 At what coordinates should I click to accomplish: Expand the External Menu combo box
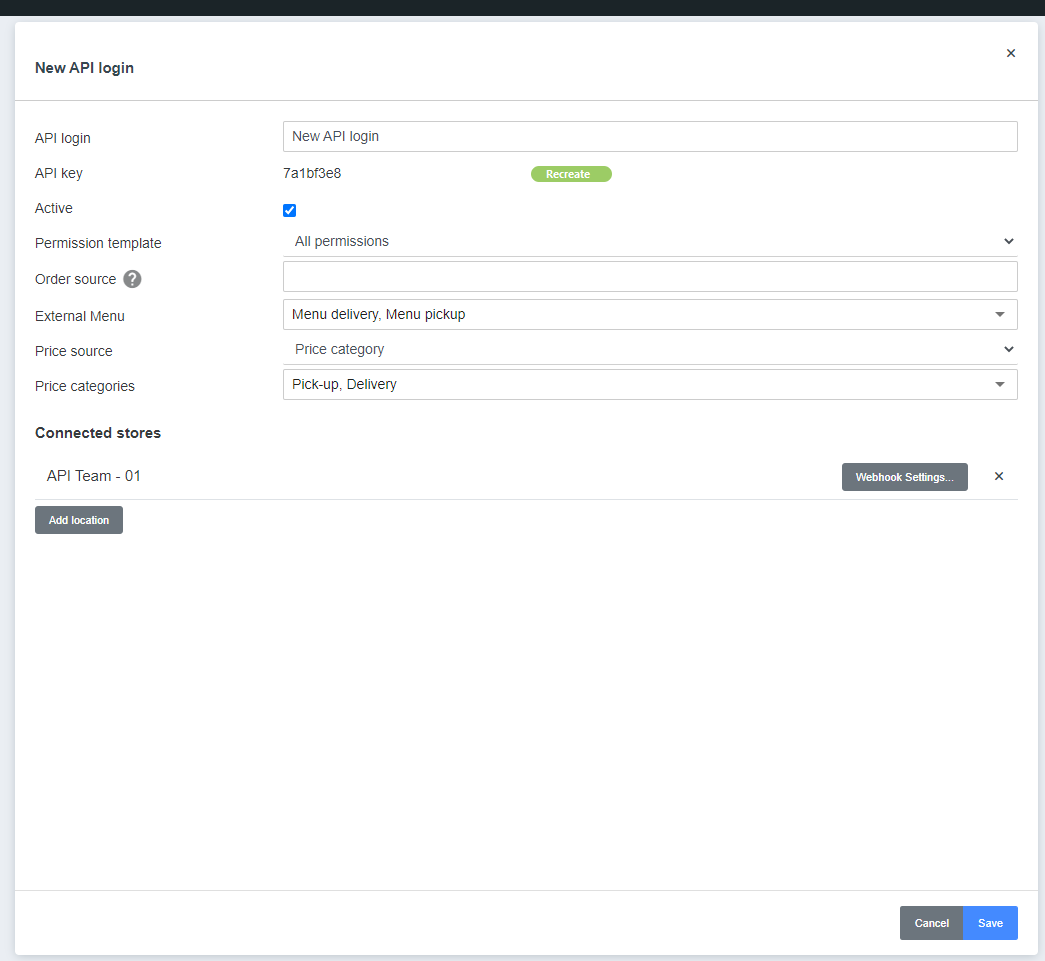(x=650, y=314)
